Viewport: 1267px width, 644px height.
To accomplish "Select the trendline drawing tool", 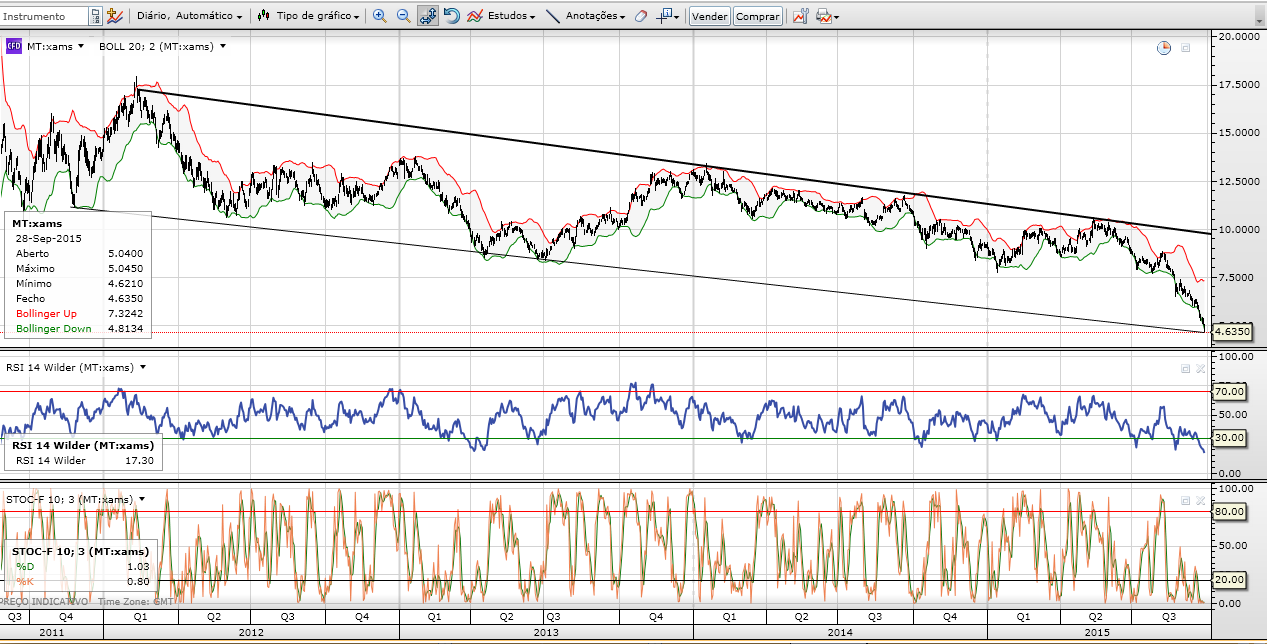I will pos(553,17).
